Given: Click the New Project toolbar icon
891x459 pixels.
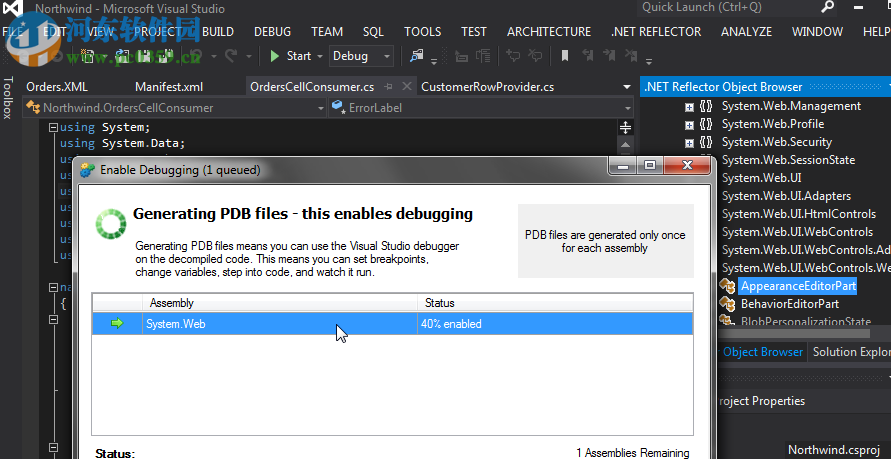Looking at the screenshot, I should tap(87, 56).
